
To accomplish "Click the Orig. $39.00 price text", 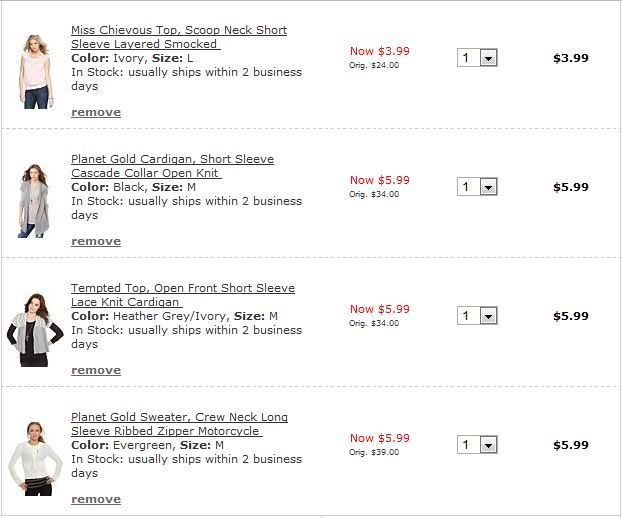I will 374,452.
